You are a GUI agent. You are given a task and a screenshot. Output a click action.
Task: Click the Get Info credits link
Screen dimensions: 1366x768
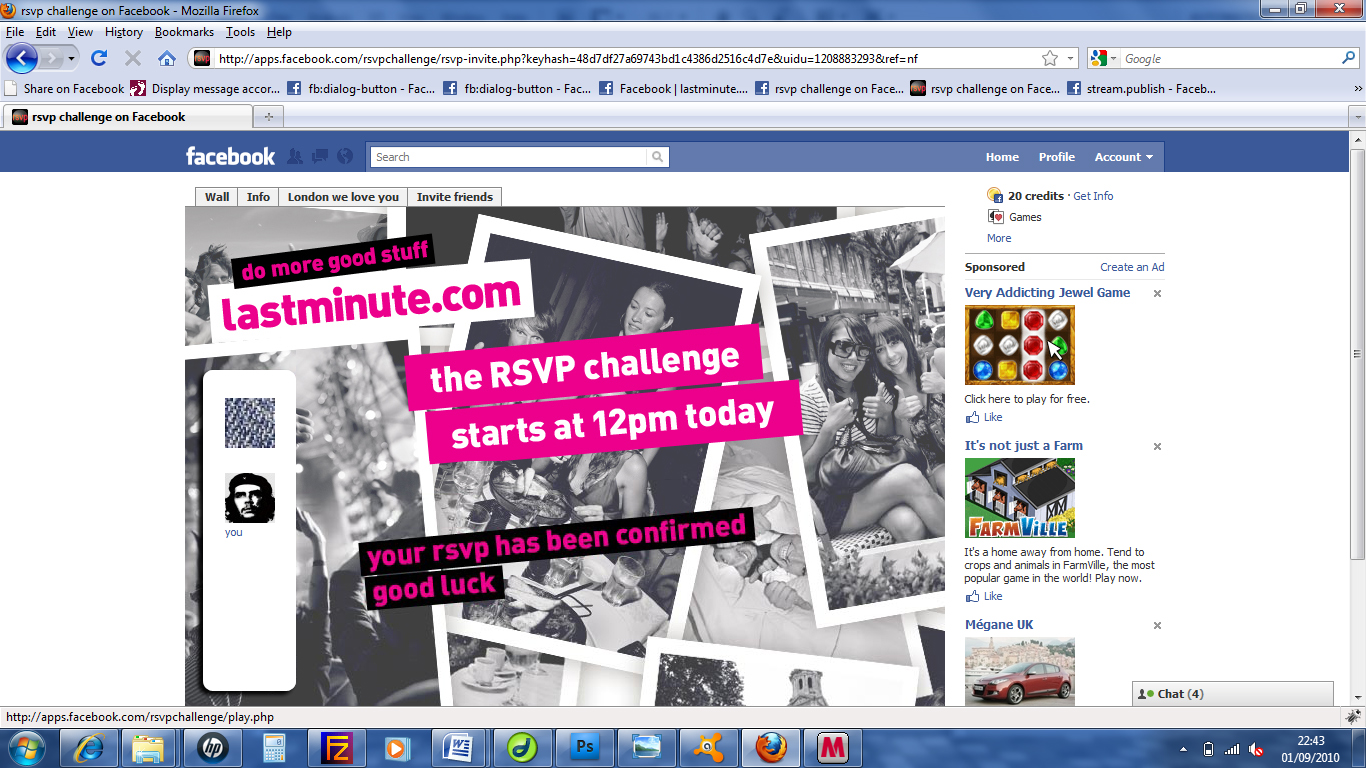click(1093, 196)
